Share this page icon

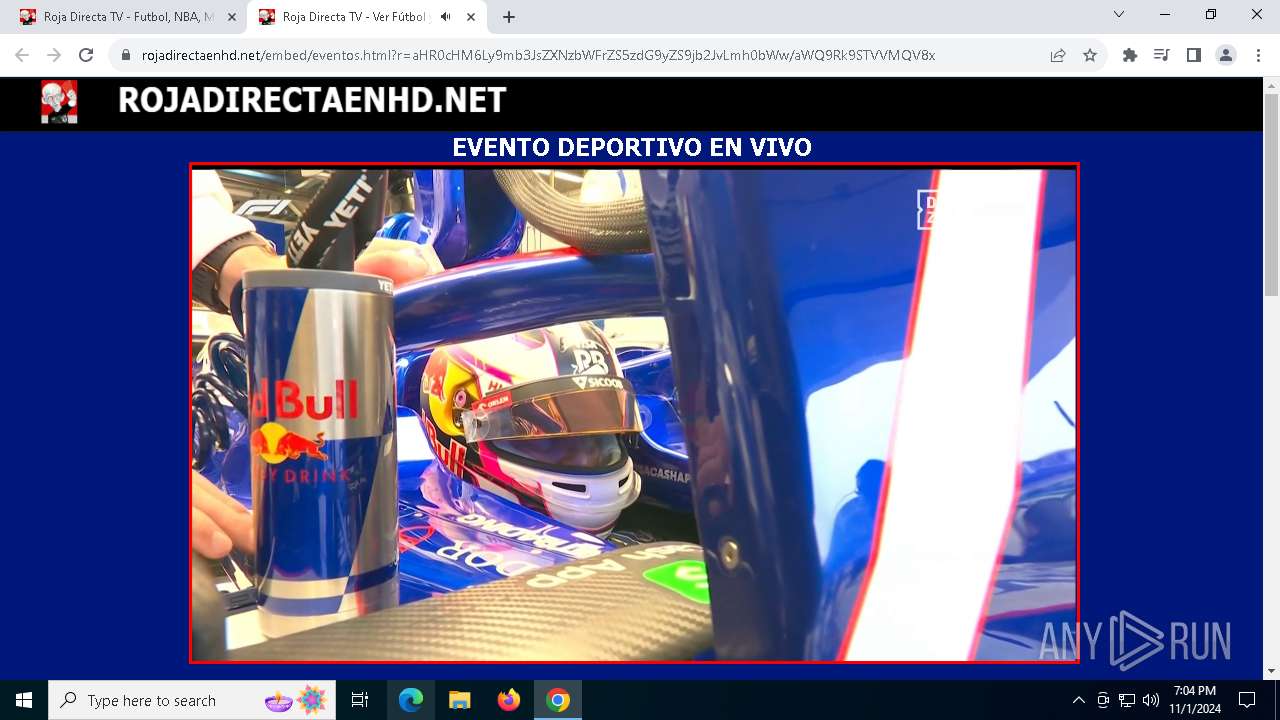(1058, 55)
